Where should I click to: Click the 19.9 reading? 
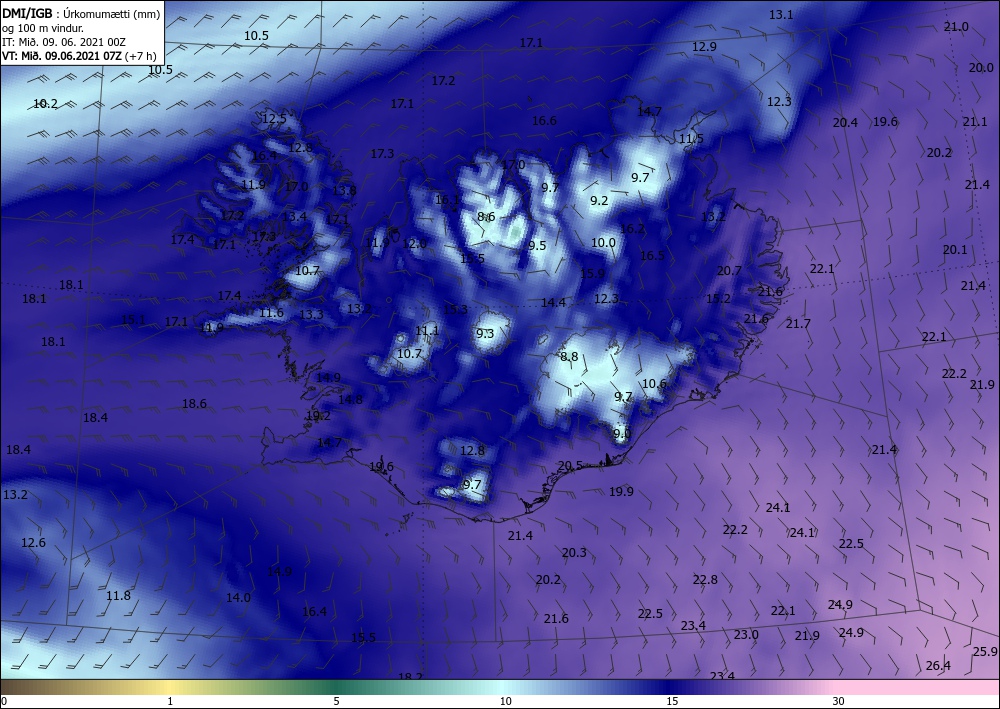(x=621, y=491)
